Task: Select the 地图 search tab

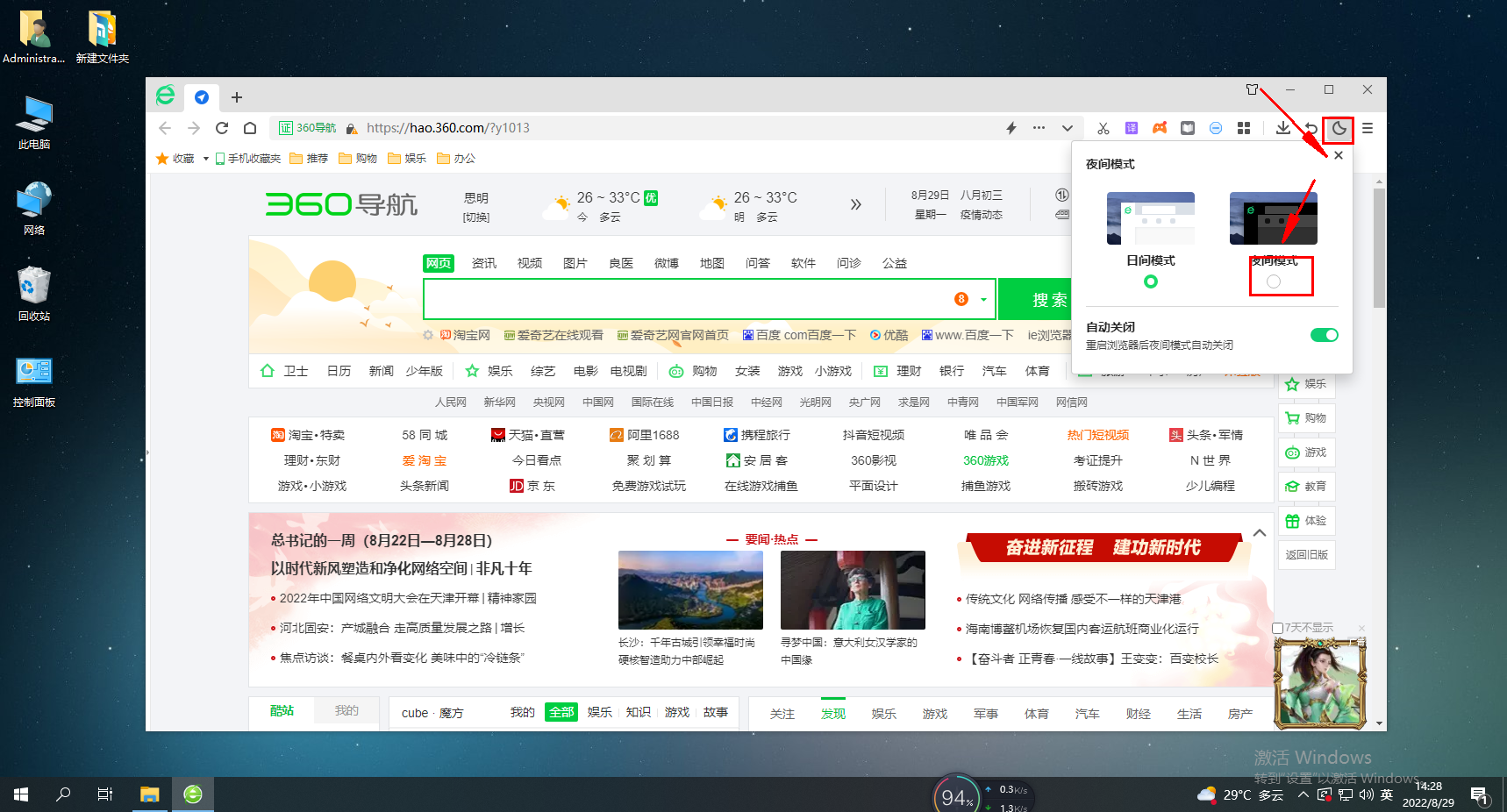Action: point(712,263)
